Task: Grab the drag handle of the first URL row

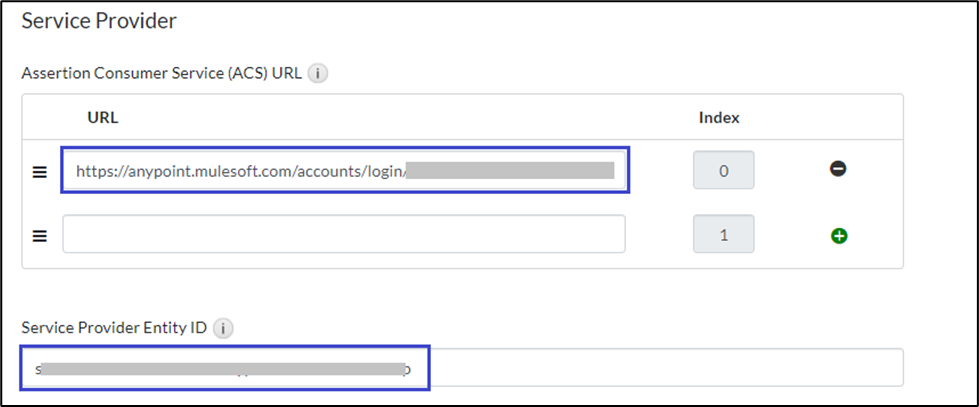Action: click(x=40, y=171)
